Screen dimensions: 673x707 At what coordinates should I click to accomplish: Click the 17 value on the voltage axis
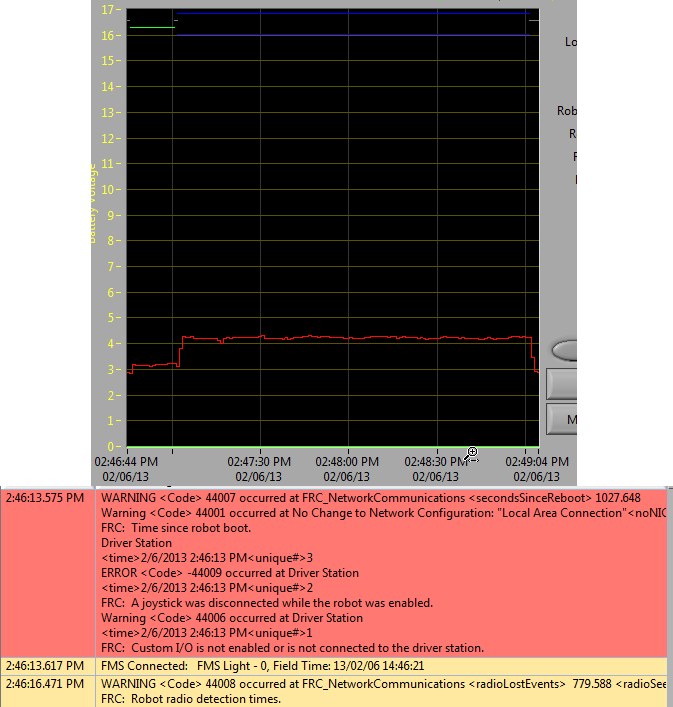tap(108, 9)
